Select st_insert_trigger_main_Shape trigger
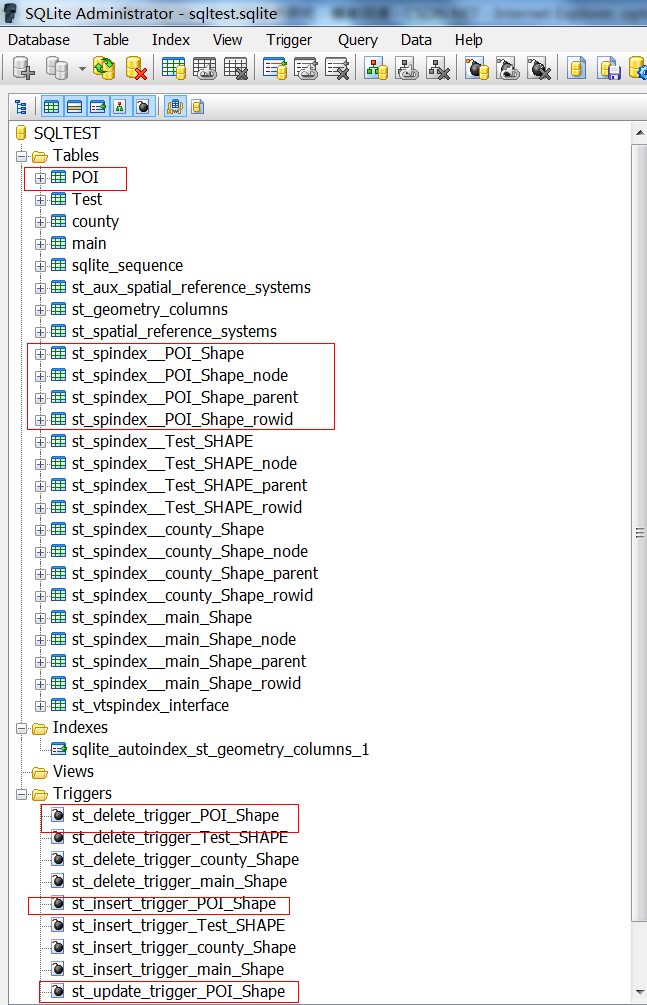The image size is (647, 1005). 178,970
